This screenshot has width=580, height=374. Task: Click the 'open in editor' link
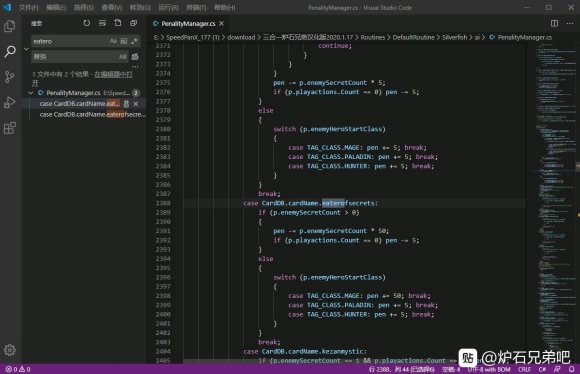pos(113,74)
